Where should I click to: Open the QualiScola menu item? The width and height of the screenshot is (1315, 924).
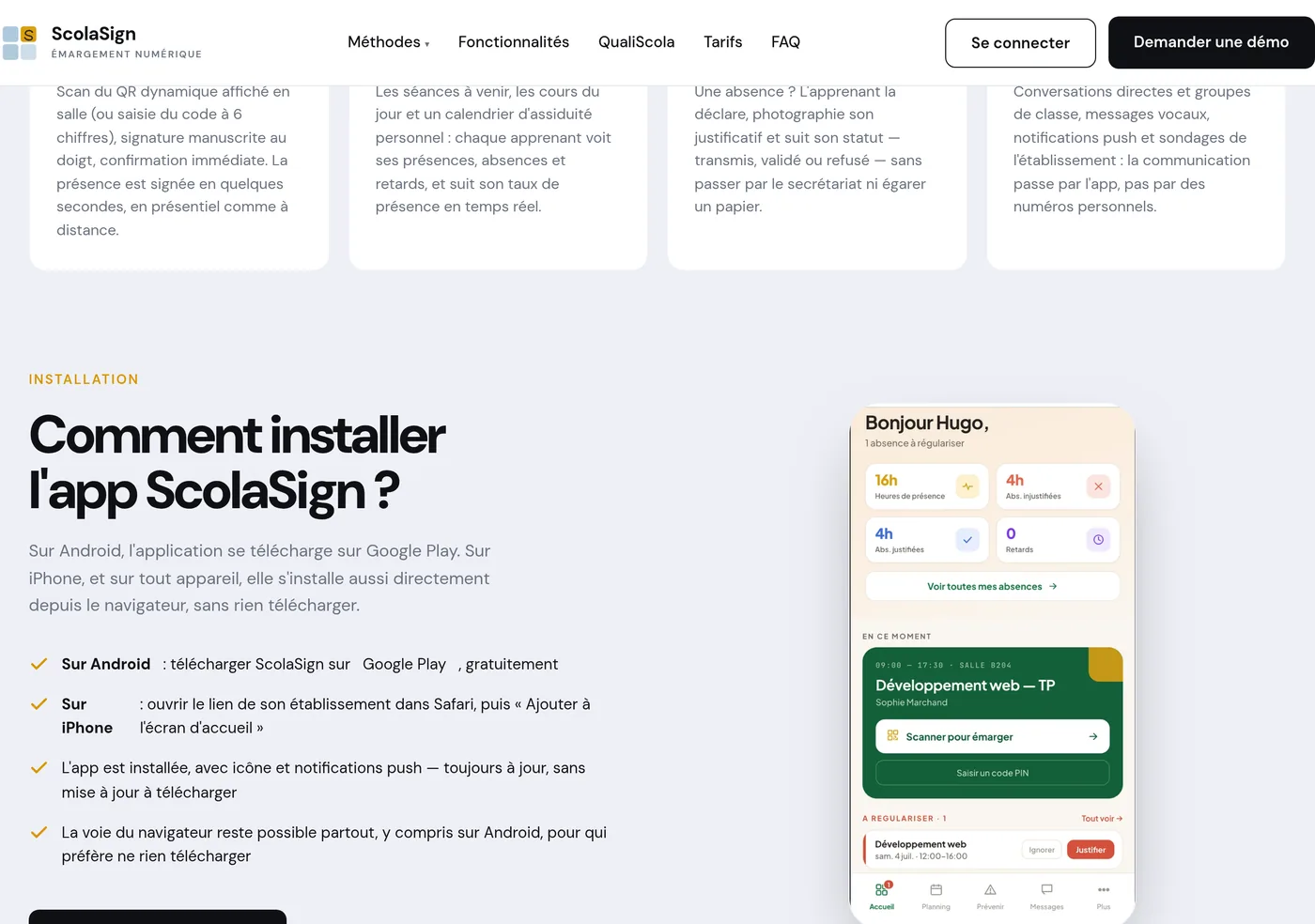[x=636, y=42]
